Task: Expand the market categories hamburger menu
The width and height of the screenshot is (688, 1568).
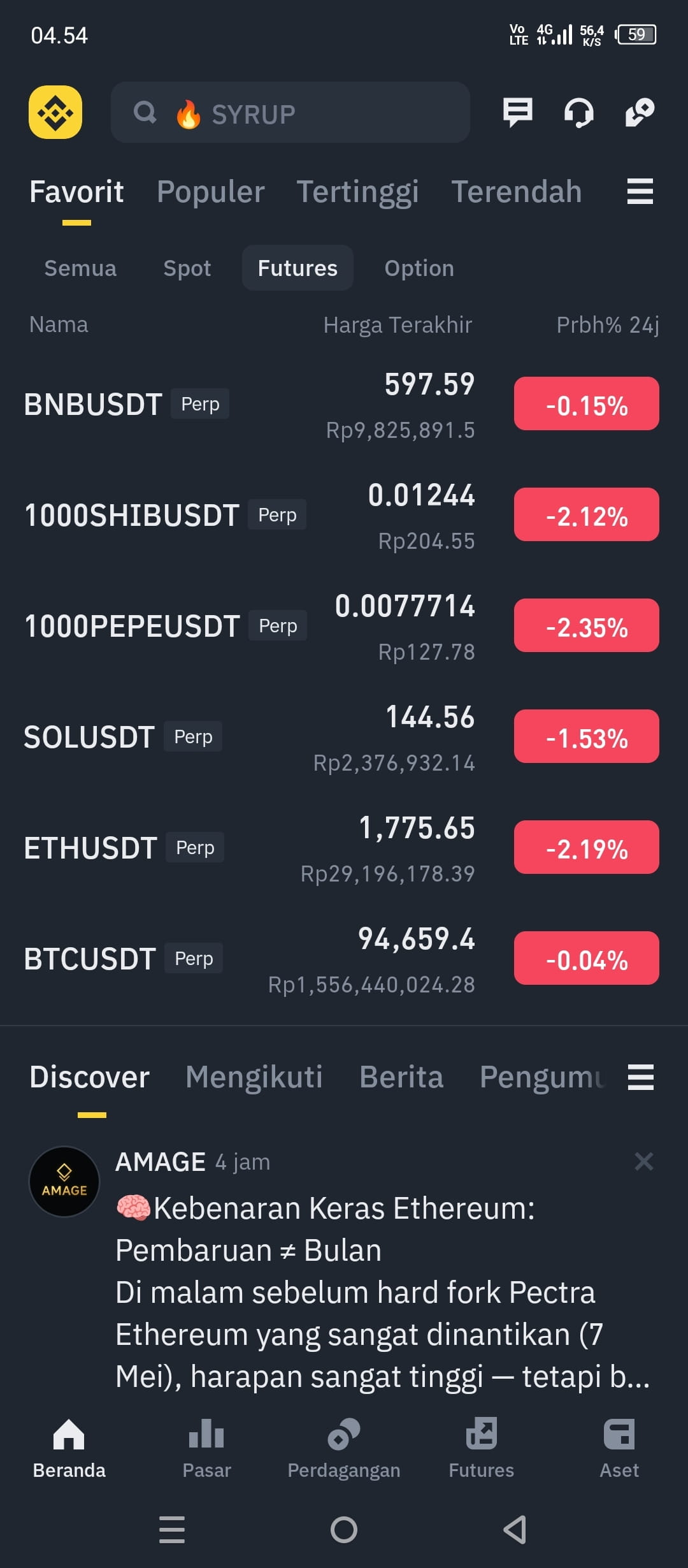Action: click(640, 191)
